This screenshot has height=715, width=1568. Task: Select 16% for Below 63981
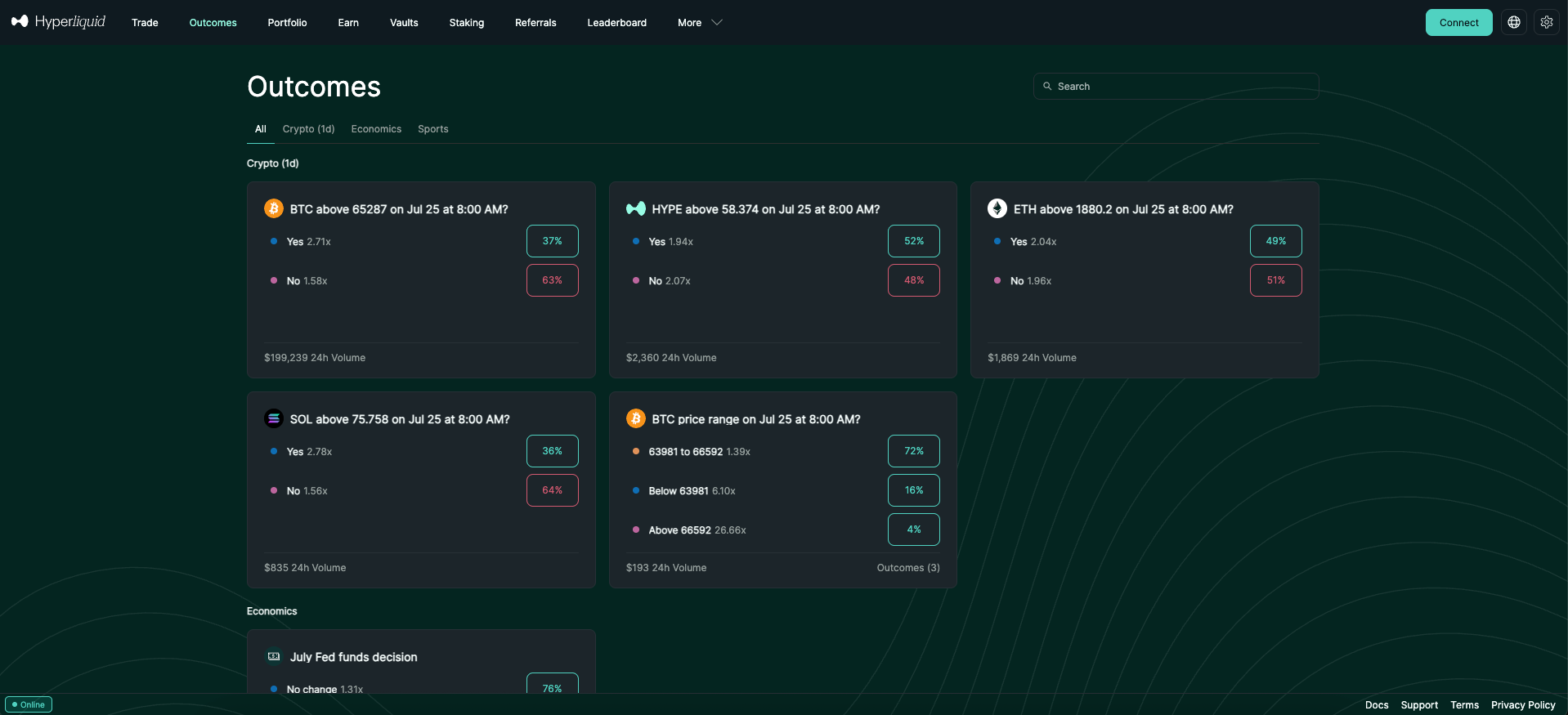point(914,490)
